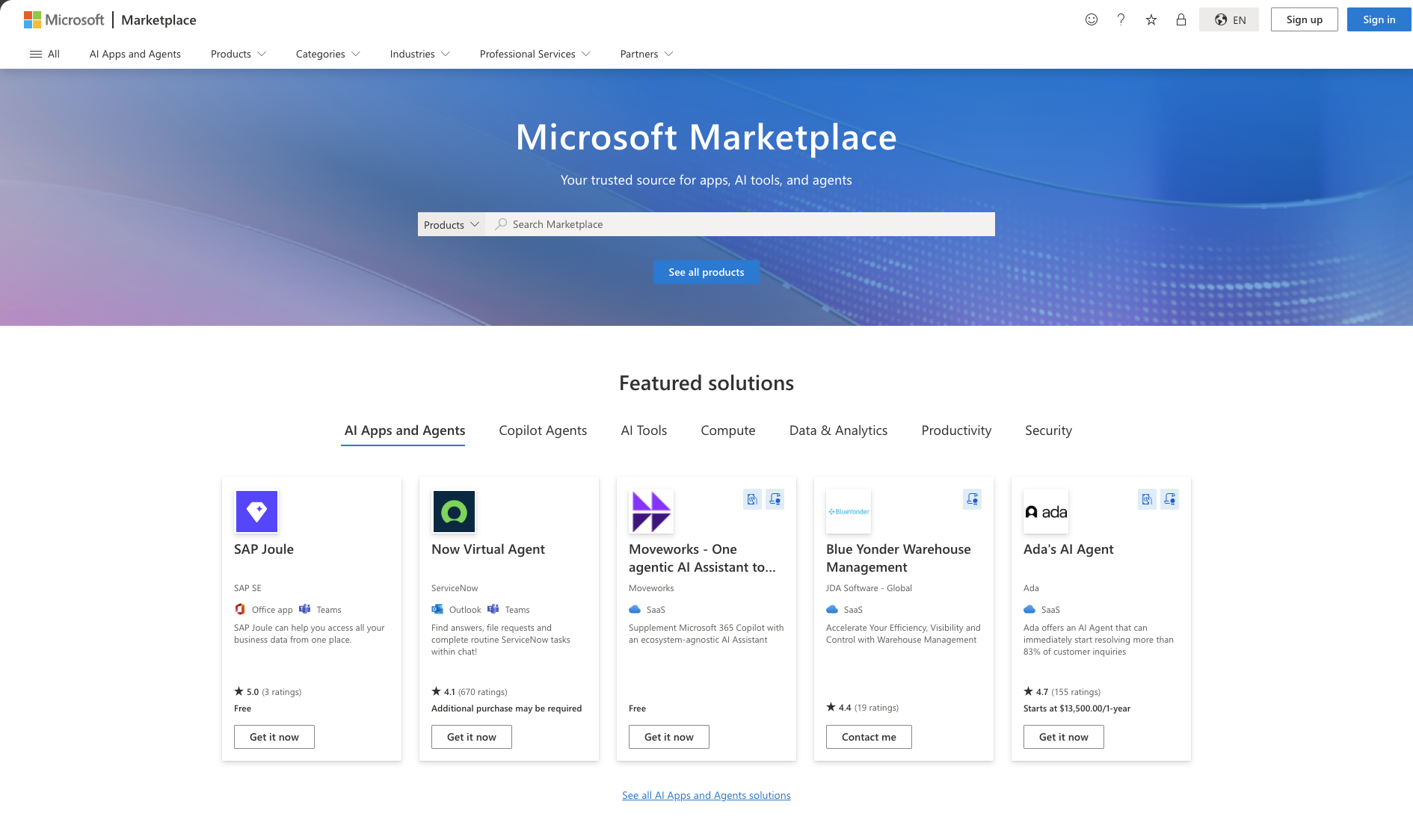Image resolution: width=1413 pixels, height=840 pixels.
Task: Open the Products filter dropdown beside search
Action: [x=452, y=224]
